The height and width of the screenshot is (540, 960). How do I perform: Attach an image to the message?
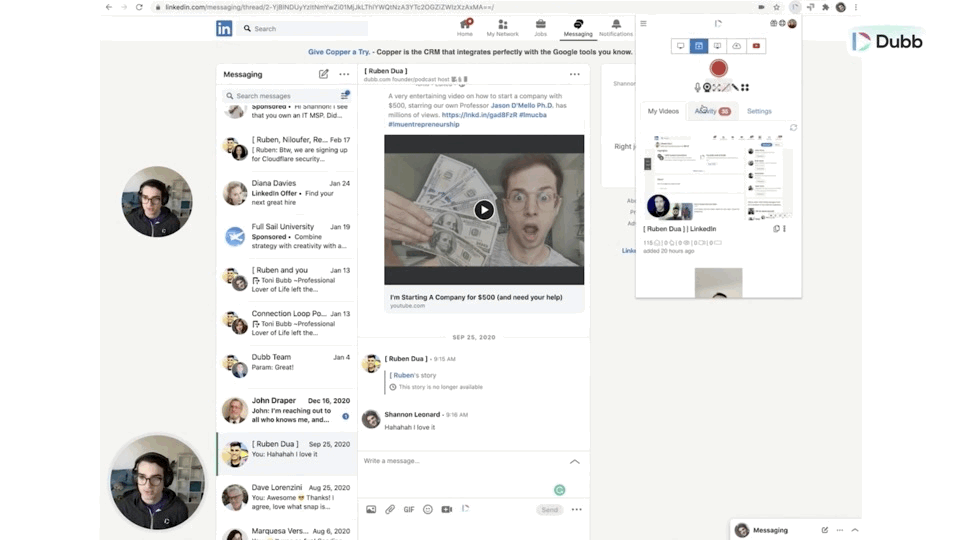coord(371,509)
